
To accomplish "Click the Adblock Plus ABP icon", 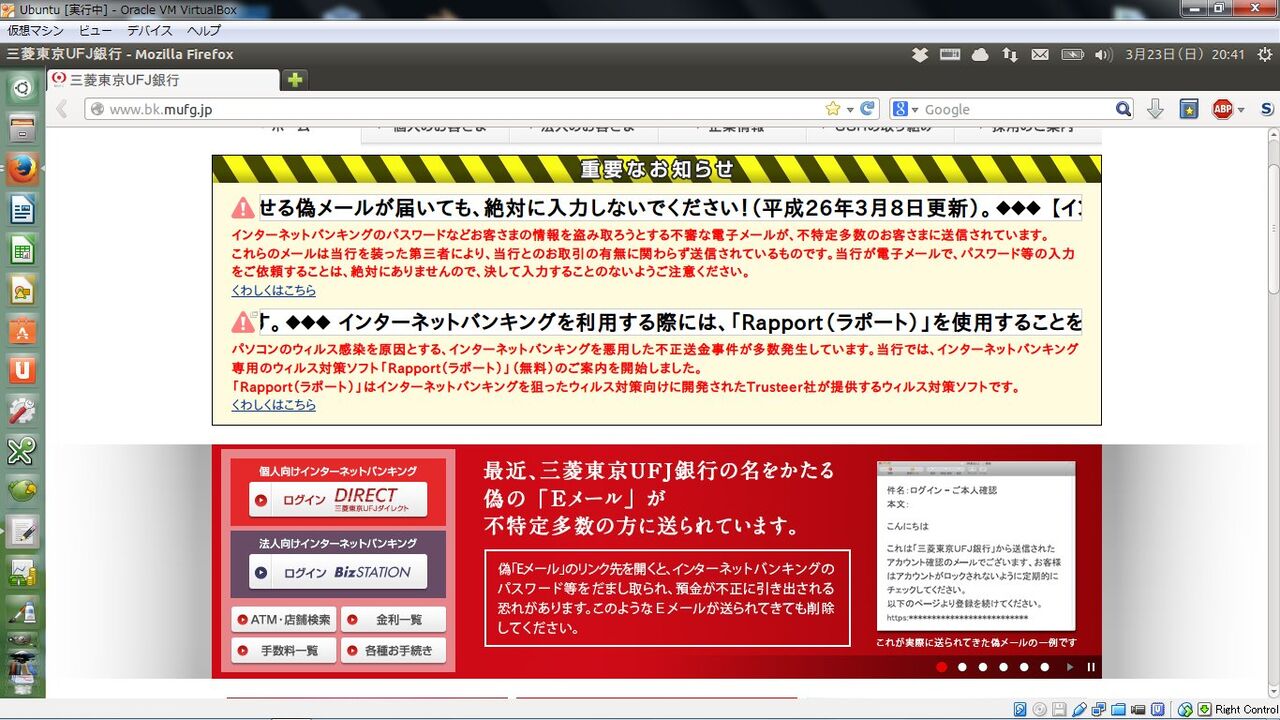I will click(1222, 109).
